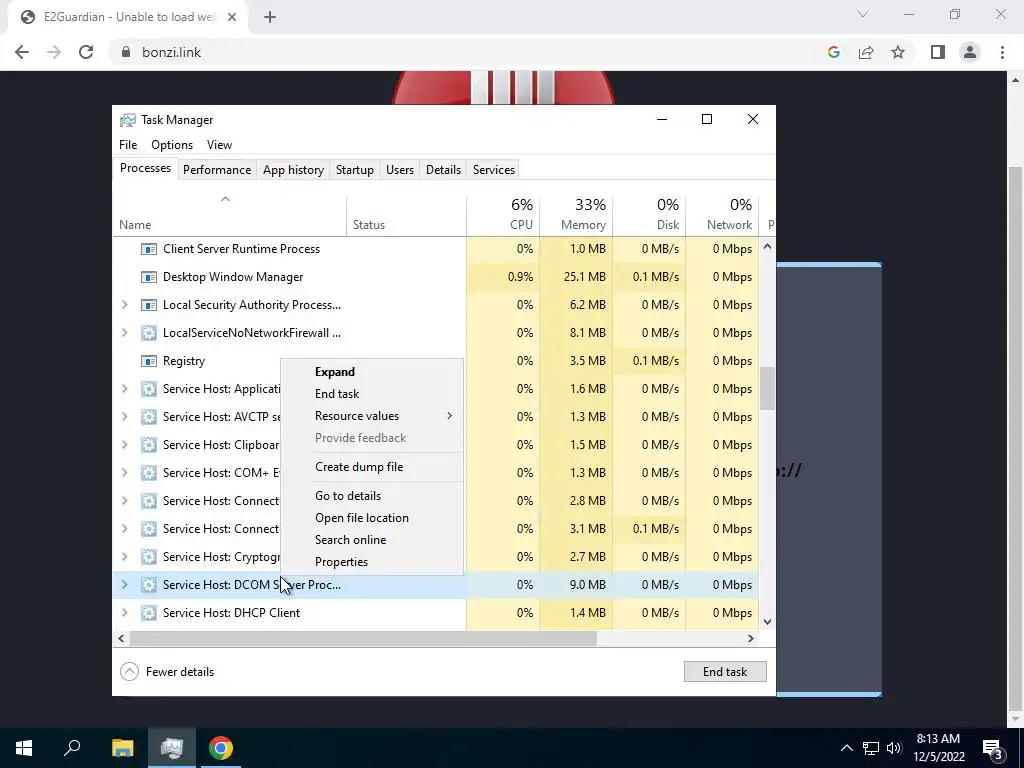This screenshot has height=768, width=1024.
Task: Show hidden system tray icons
Action: pyautogui.click(x=846, y=748)
